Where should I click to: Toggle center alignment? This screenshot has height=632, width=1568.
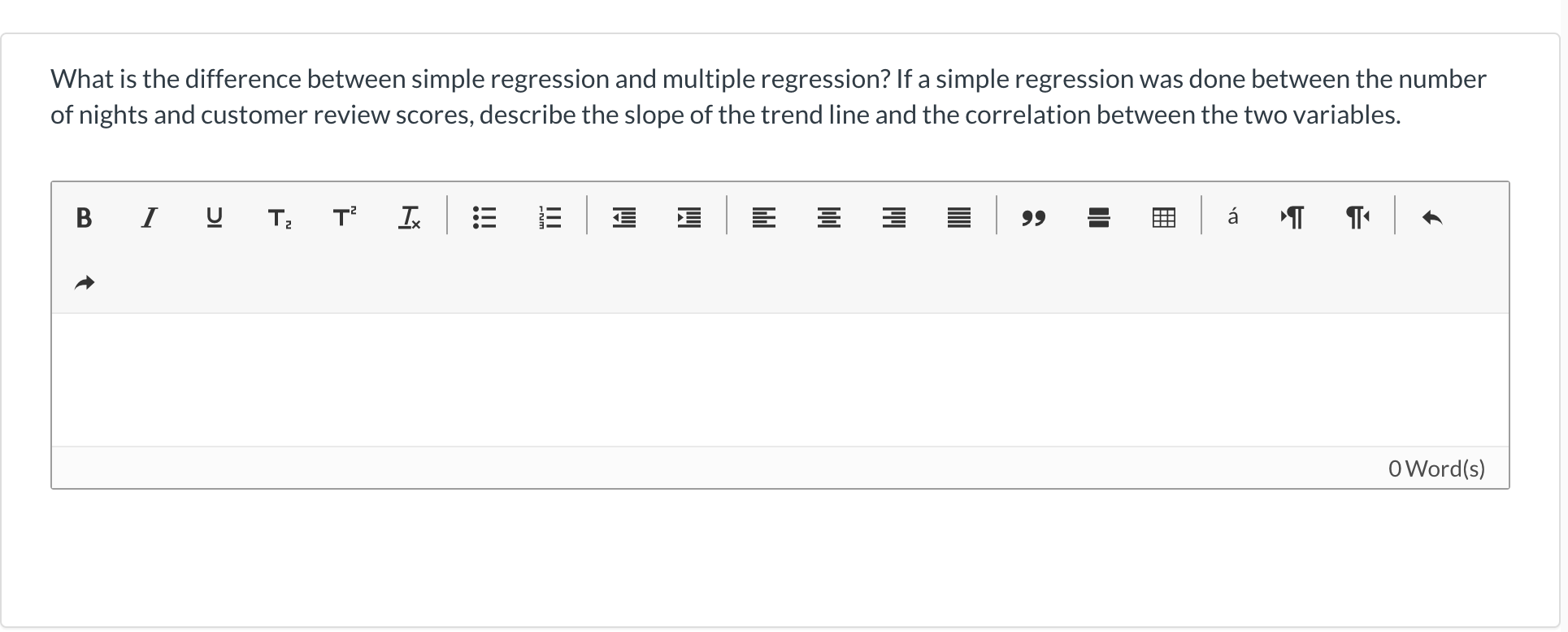(x=828, y=217)
